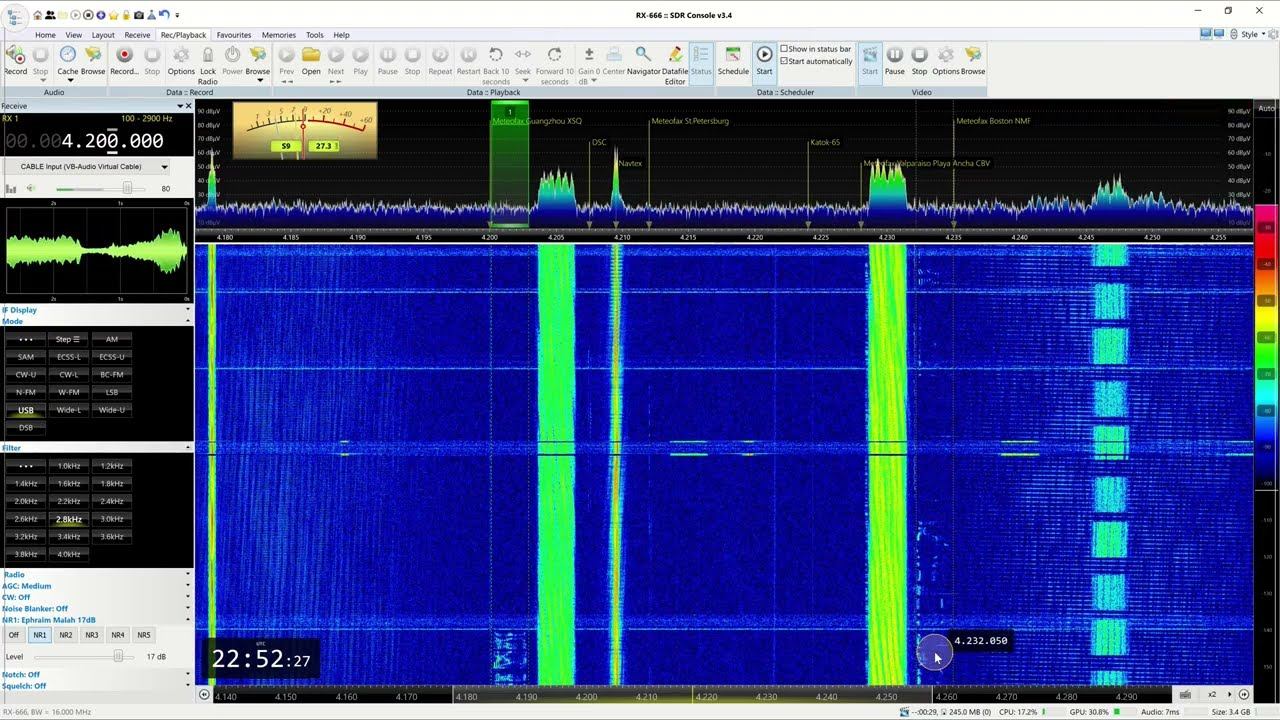Click the star favourites icon in quick access toolbar
The image size is (1280, 720).
point(114,15)
